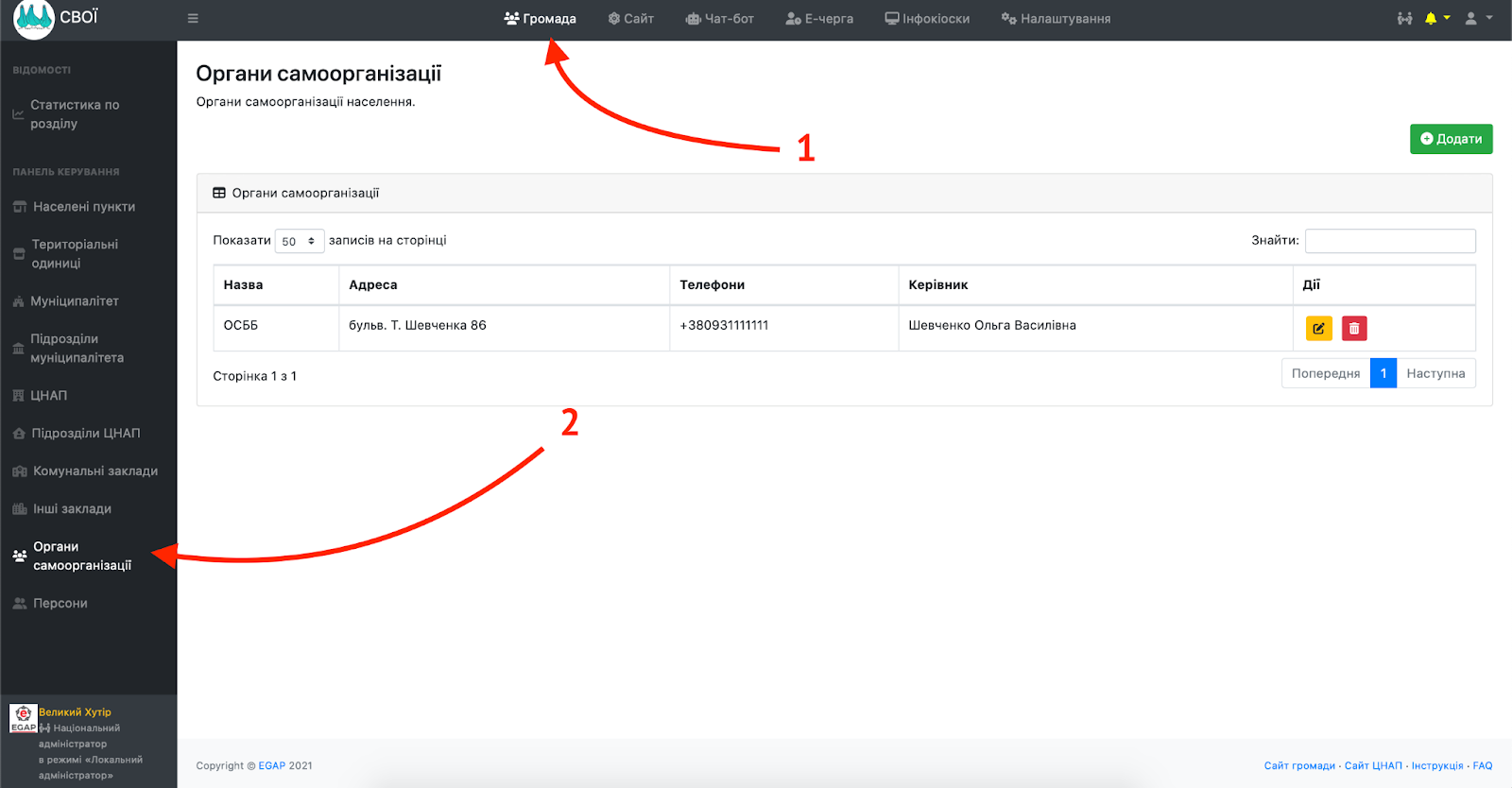This screenshot has height=788, width=1512.
Task: Click the Наступна pagination button
Action: 1435,373
